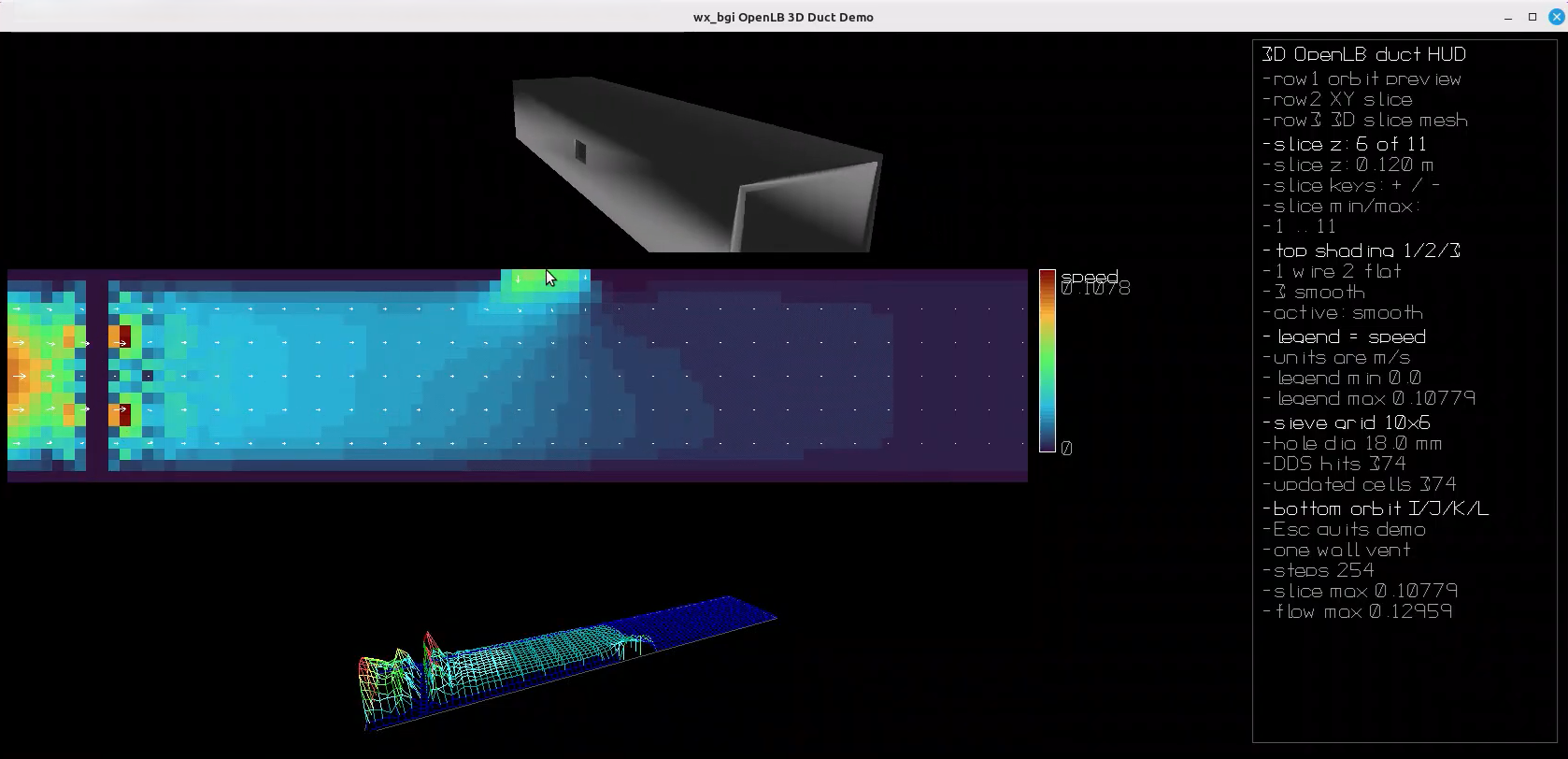Click the speed color gradient legend bar

(1048, 361)
